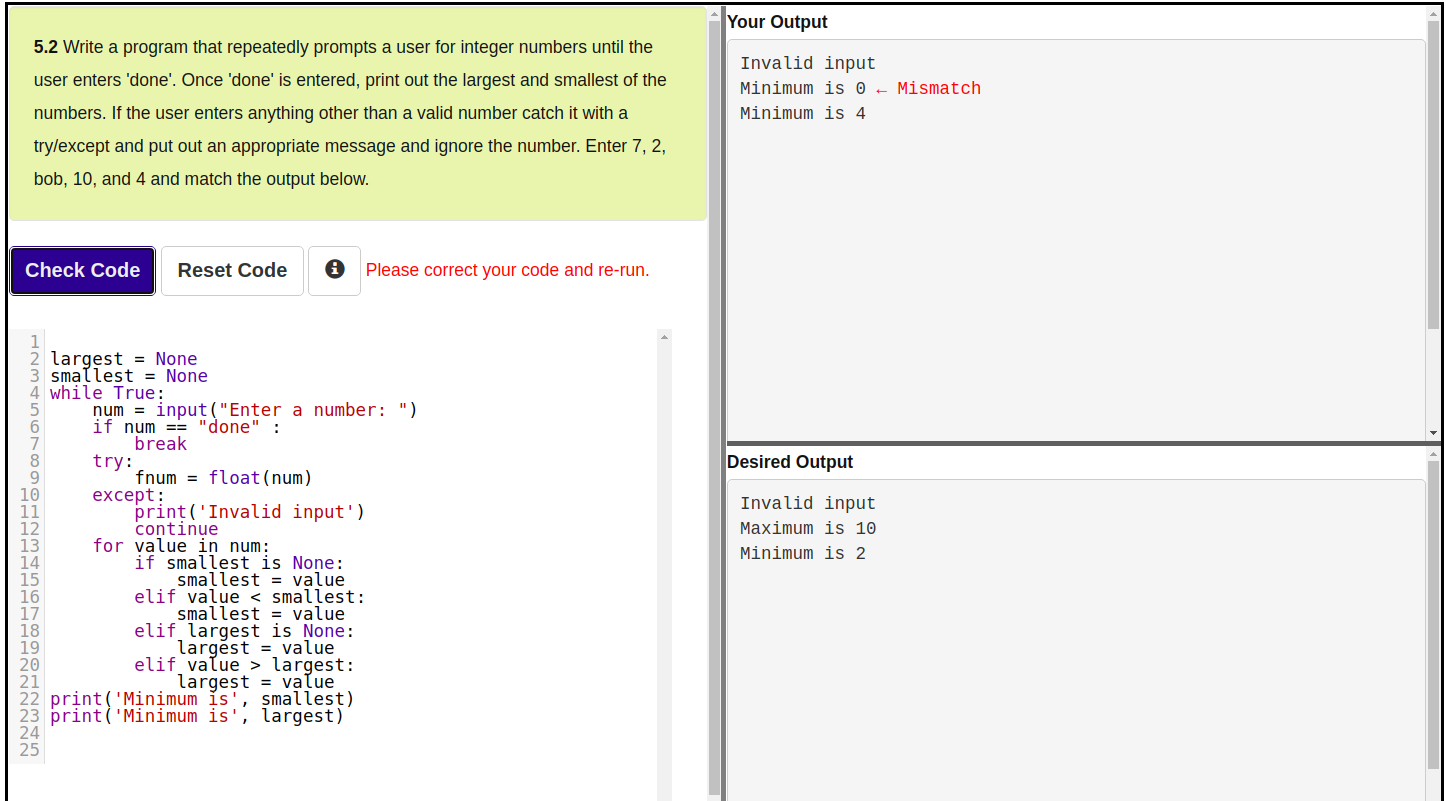The width and height of the screenshot is (1446, 801).
Task: Click line number 25 in the gutter
Action: (30, 750)
